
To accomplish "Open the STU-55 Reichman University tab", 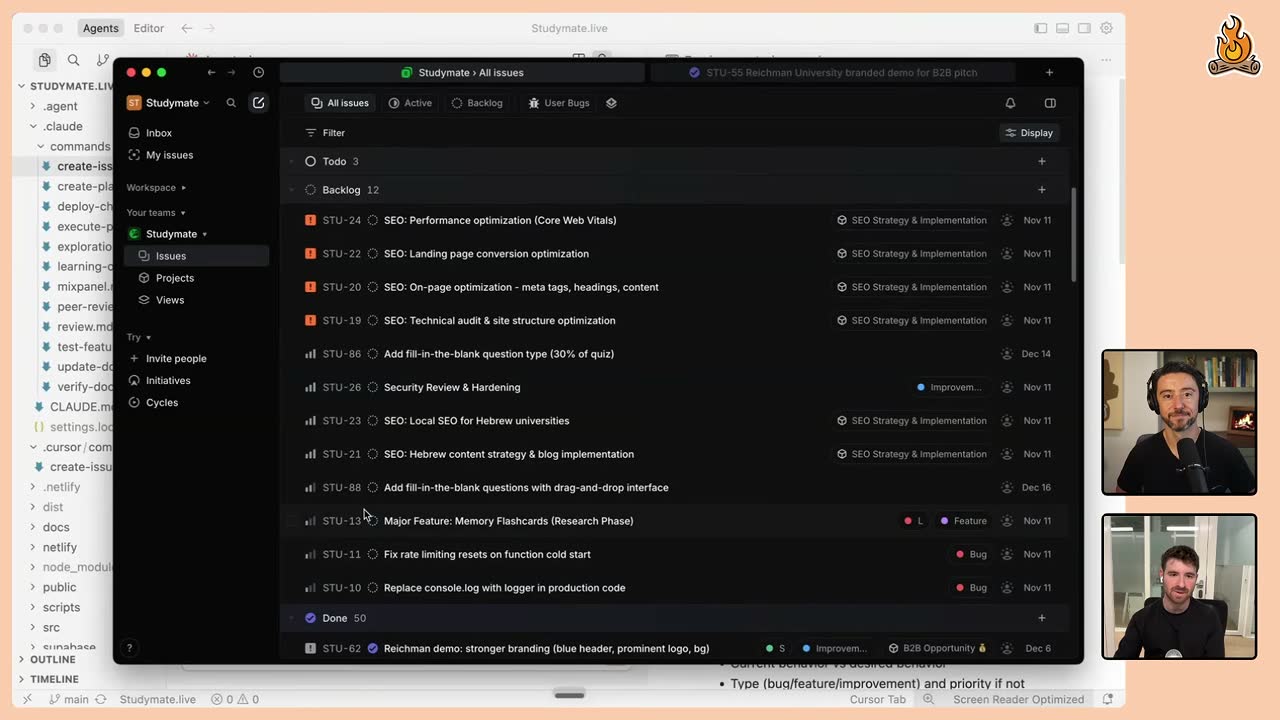I will (x=833, y=72).
